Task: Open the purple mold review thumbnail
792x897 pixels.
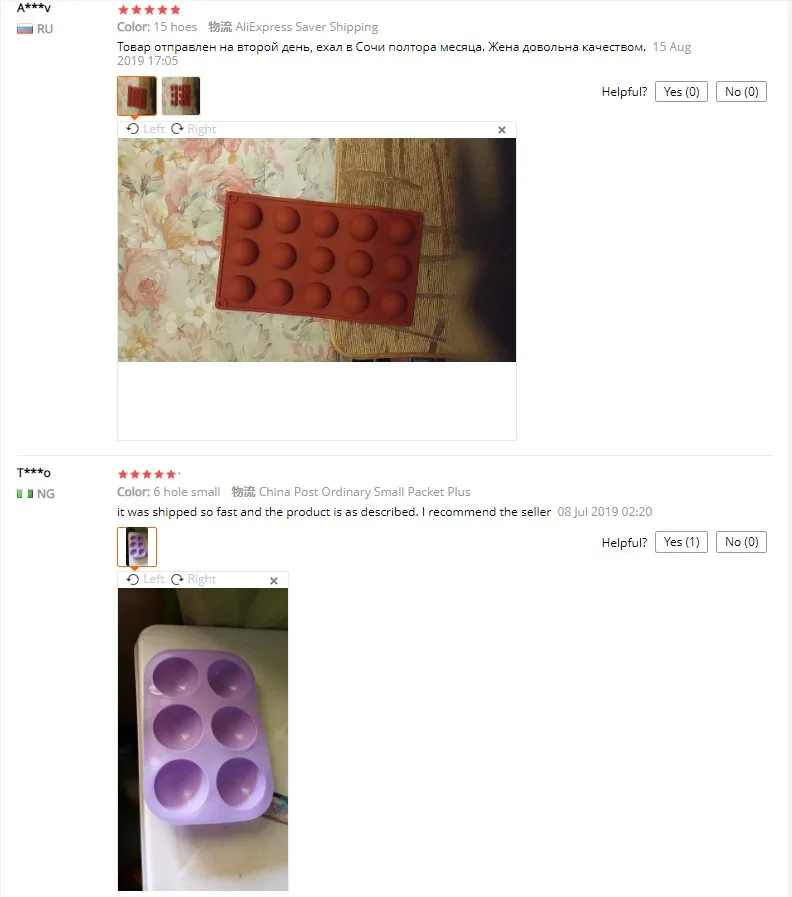Action: coord(137,546)
